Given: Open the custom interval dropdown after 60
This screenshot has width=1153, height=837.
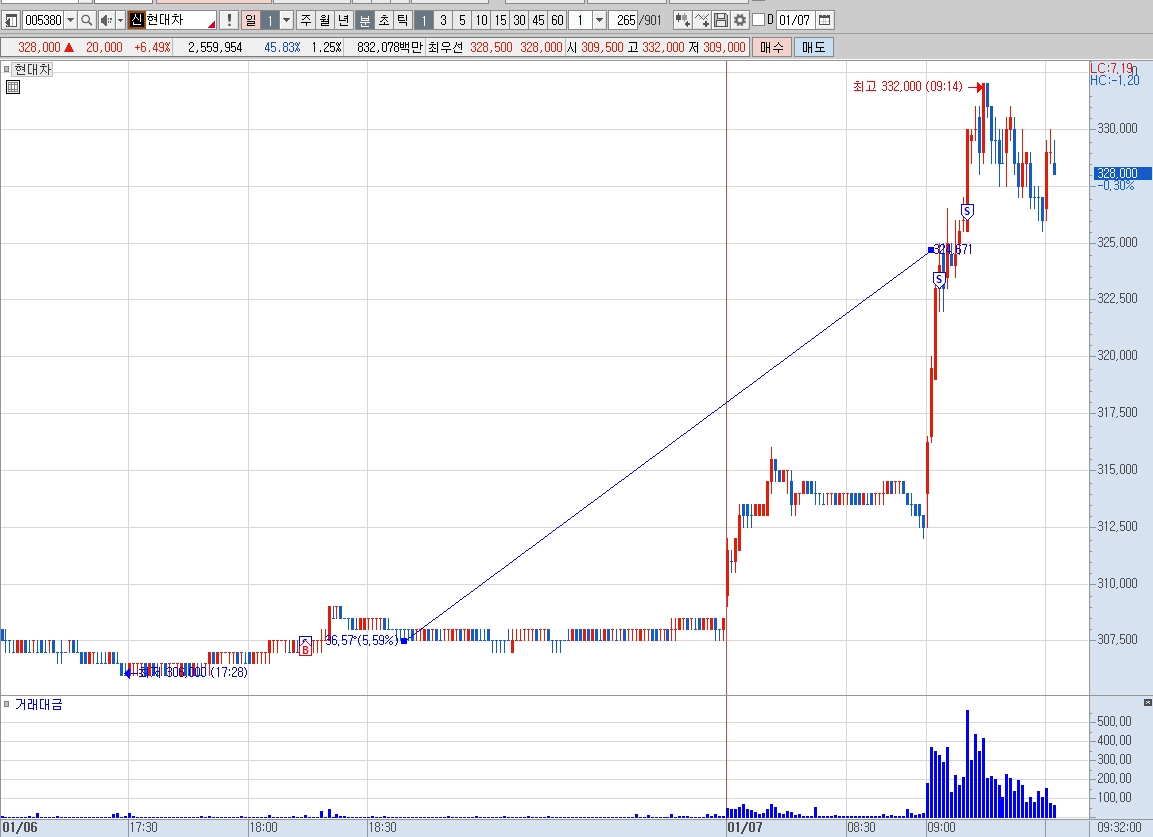Looking at the screenshot, I should tap(599, 20).
